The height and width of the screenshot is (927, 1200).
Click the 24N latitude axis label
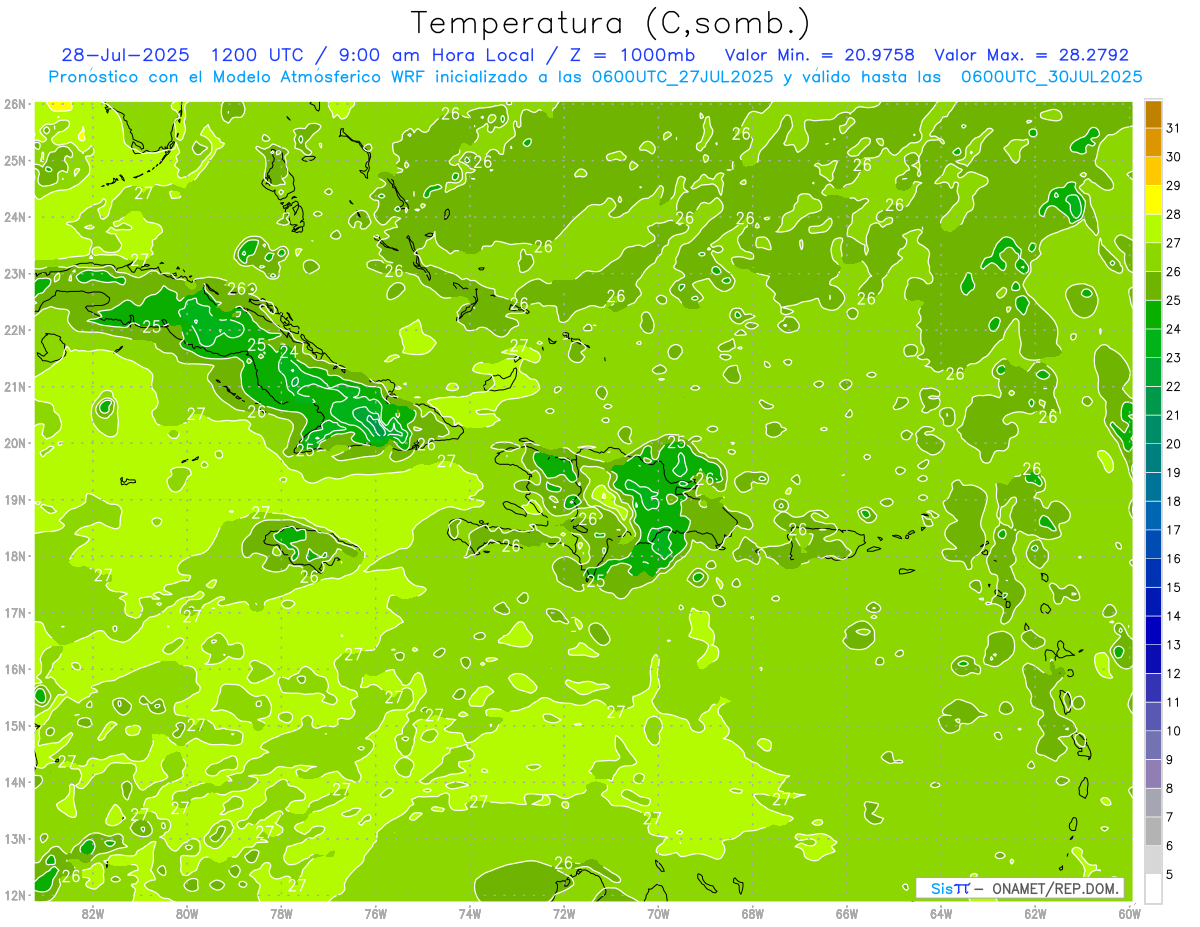coord(14,217)
